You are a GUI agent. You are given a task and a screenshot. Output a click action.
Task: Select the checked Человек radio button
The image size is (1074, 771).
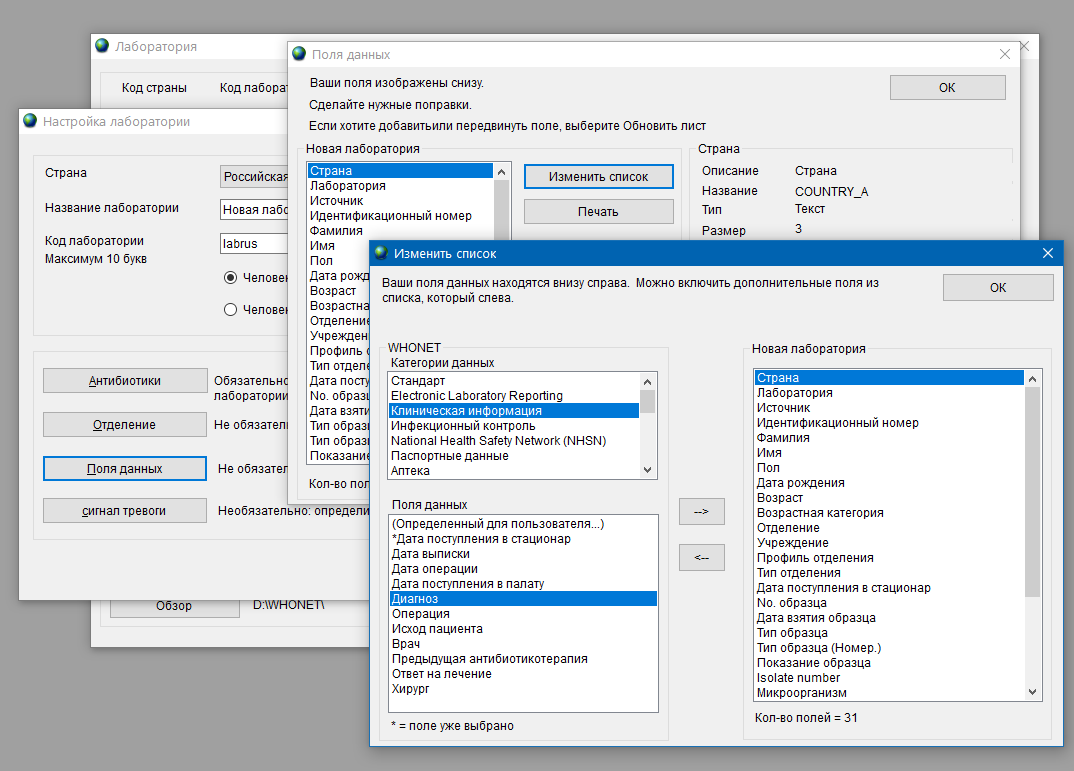(x=231, y=277)
